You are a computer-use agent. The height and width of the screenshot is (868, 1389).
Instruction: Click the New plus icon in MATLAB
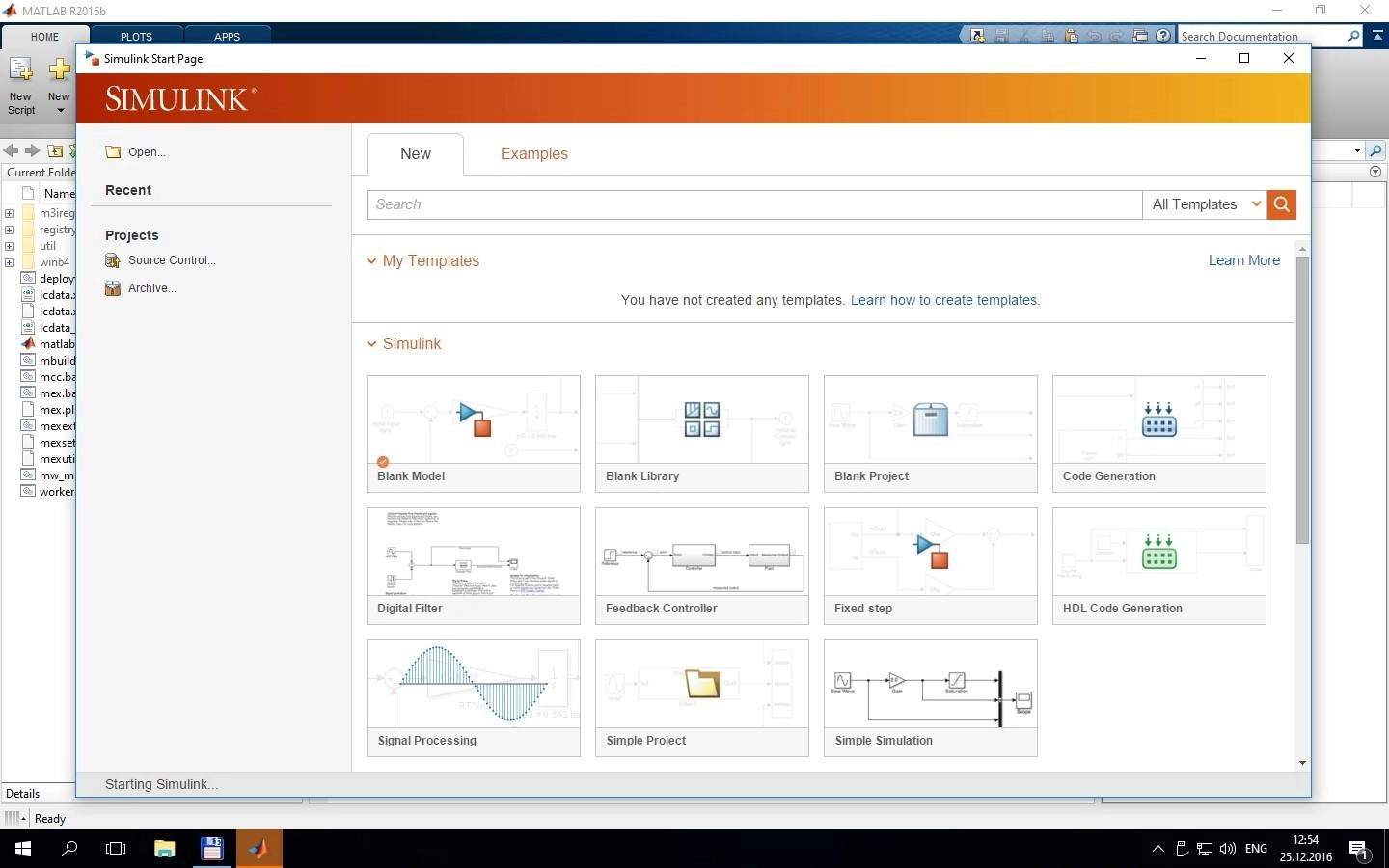click(59, 69)
